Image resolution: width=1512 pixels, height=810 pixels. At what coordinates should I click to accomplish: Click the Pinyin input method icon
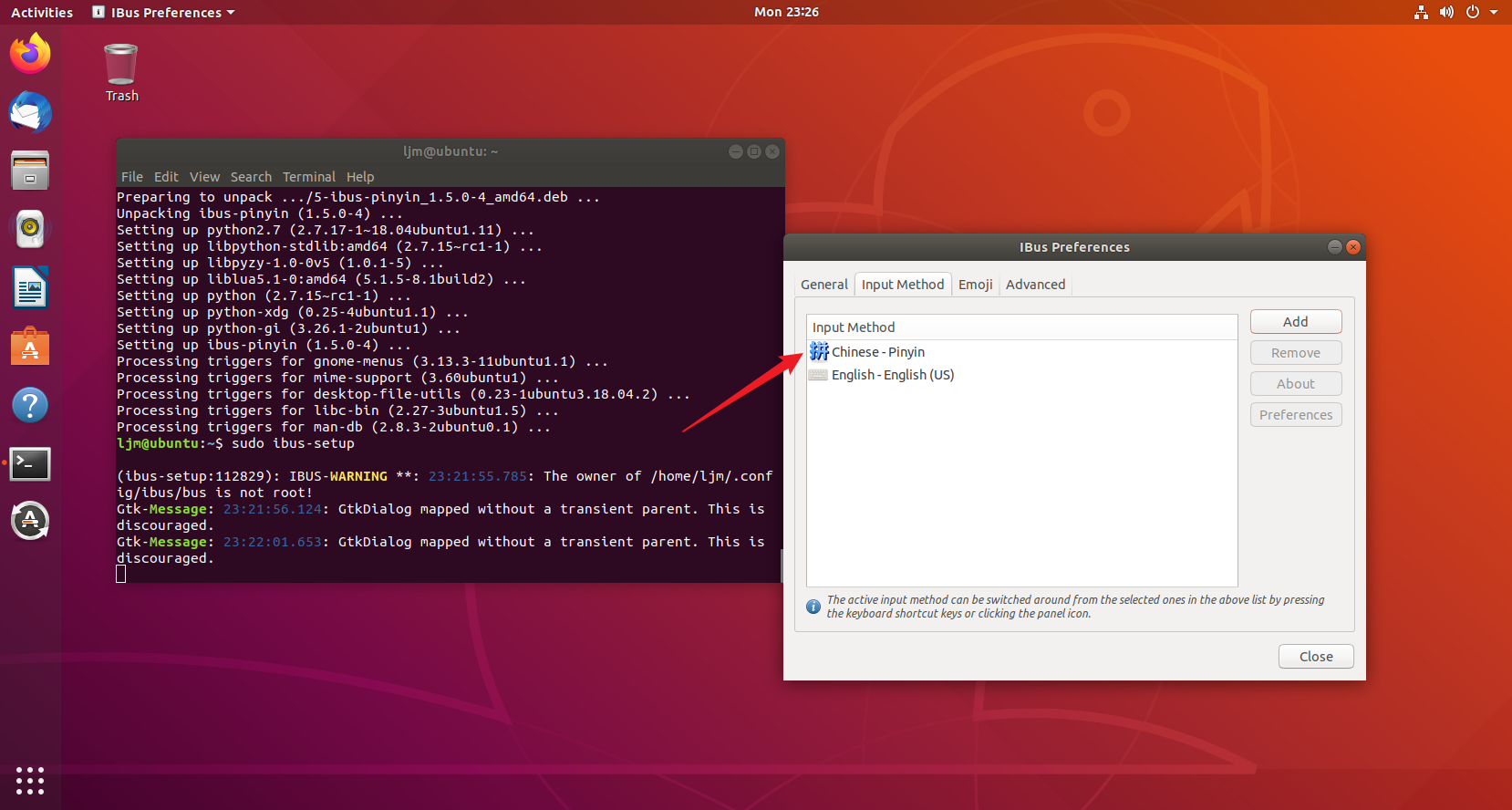[819, 351]
